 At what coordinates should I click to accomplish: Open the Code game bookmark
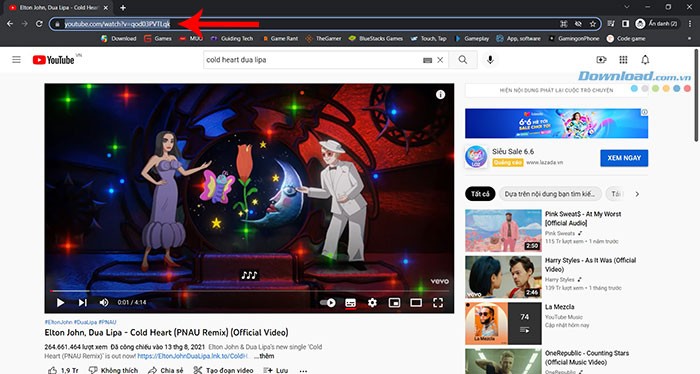click(626, 39)
